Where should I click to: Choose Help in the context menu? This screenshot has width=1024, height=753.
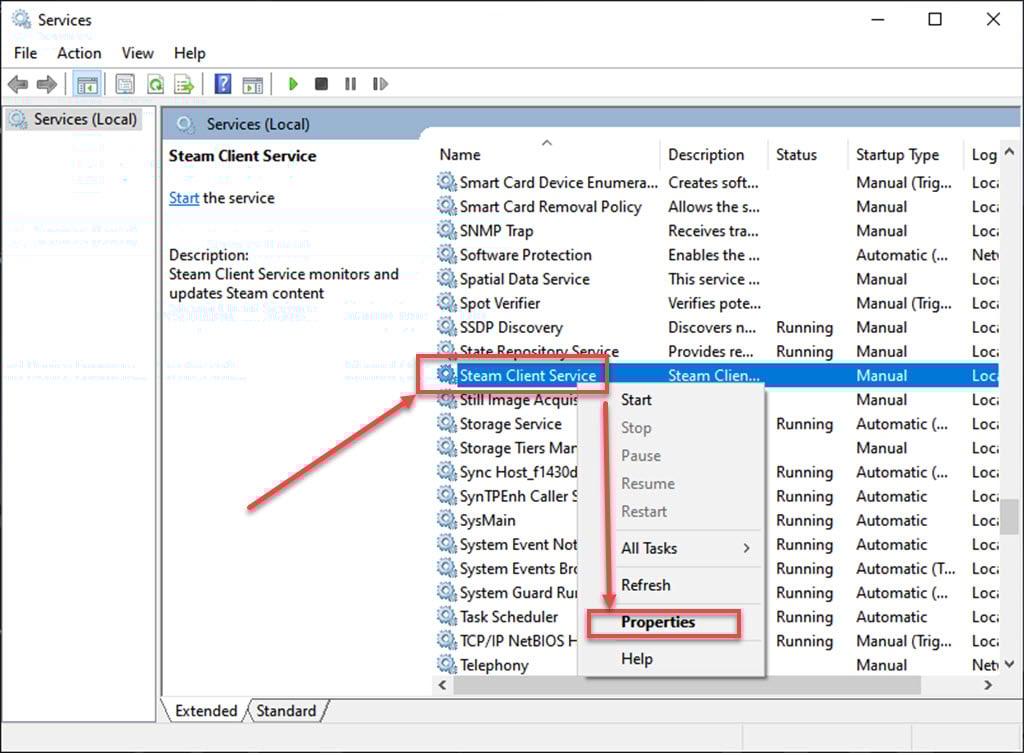click(x=671, y=659)
